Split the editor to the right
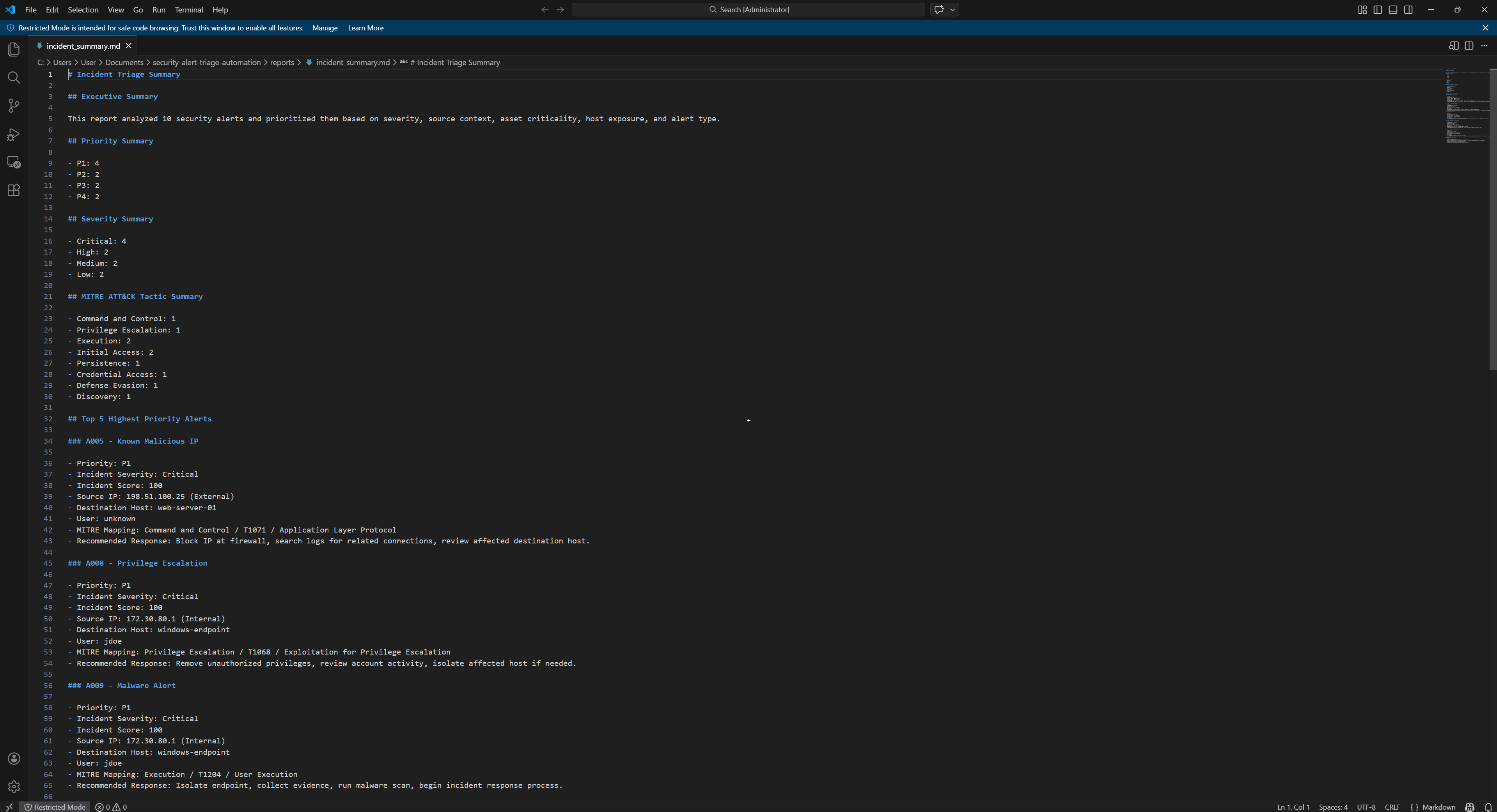Image resolution: width=1497 pixels, height=812 pixels. 1469,46
